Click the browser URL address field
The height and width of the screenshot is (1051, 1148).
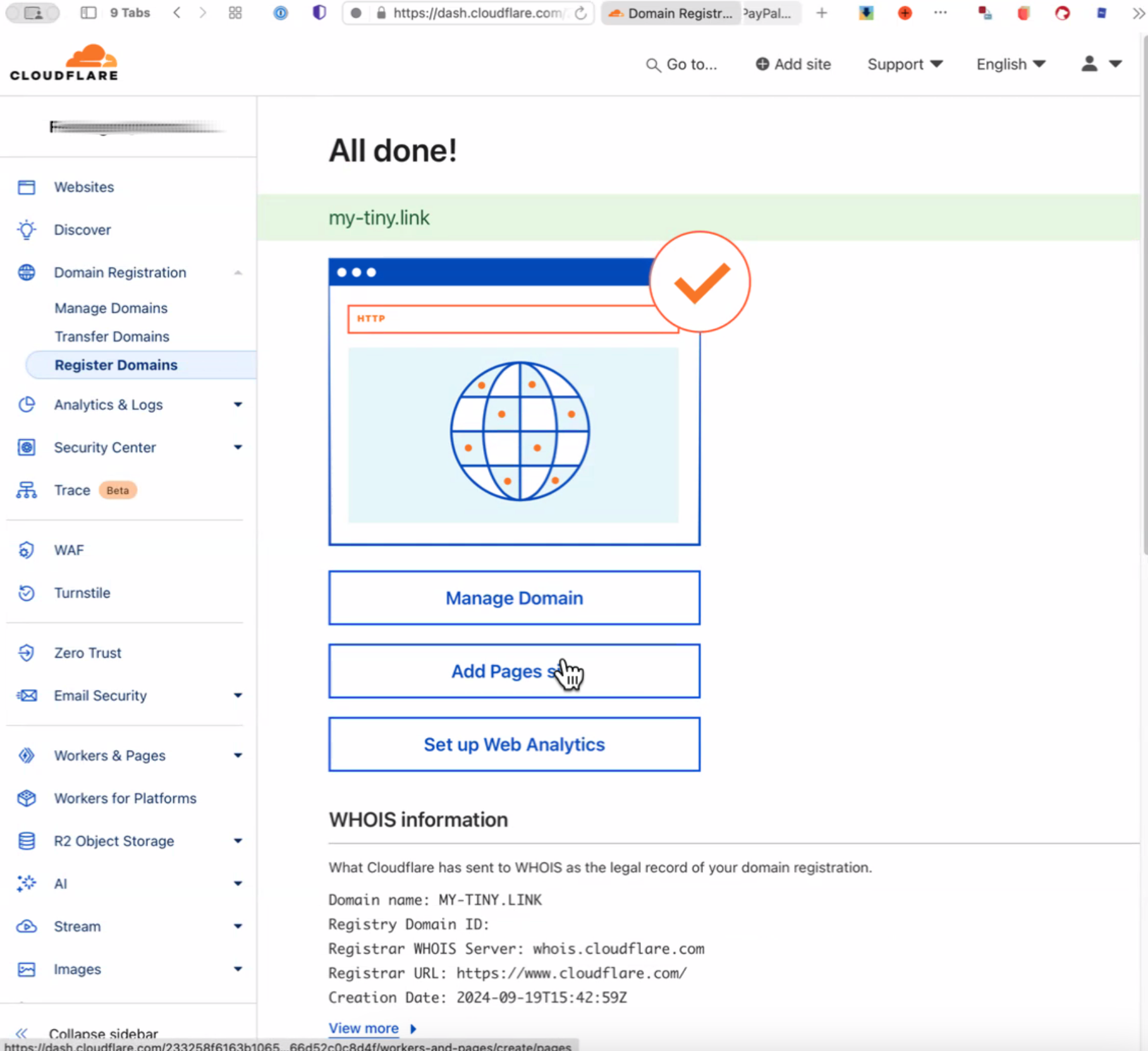point(468,13)
